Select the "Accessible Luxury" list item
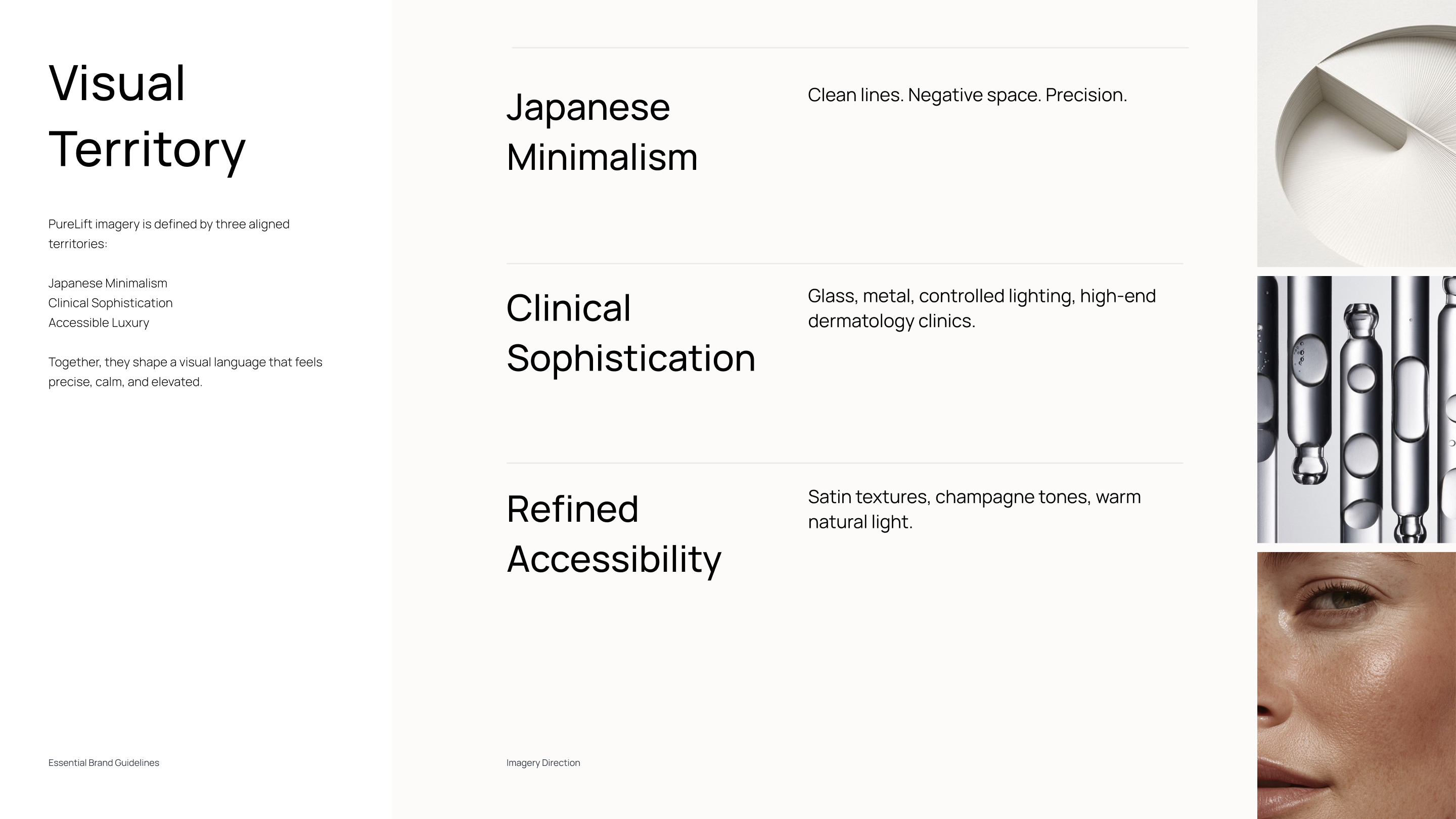The image size is (1456, 819). pyautogui.click(x=99, y=323)
